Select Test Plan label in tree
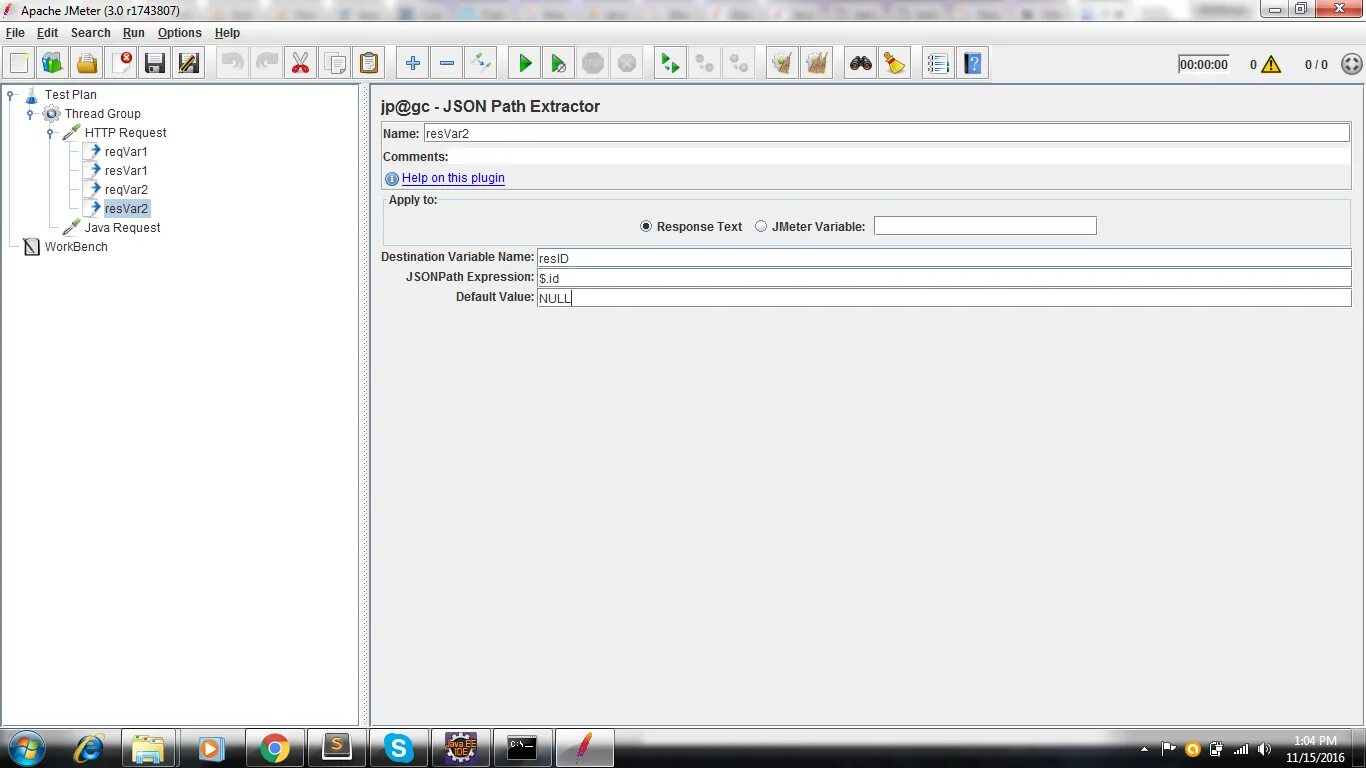 [70, 95]
